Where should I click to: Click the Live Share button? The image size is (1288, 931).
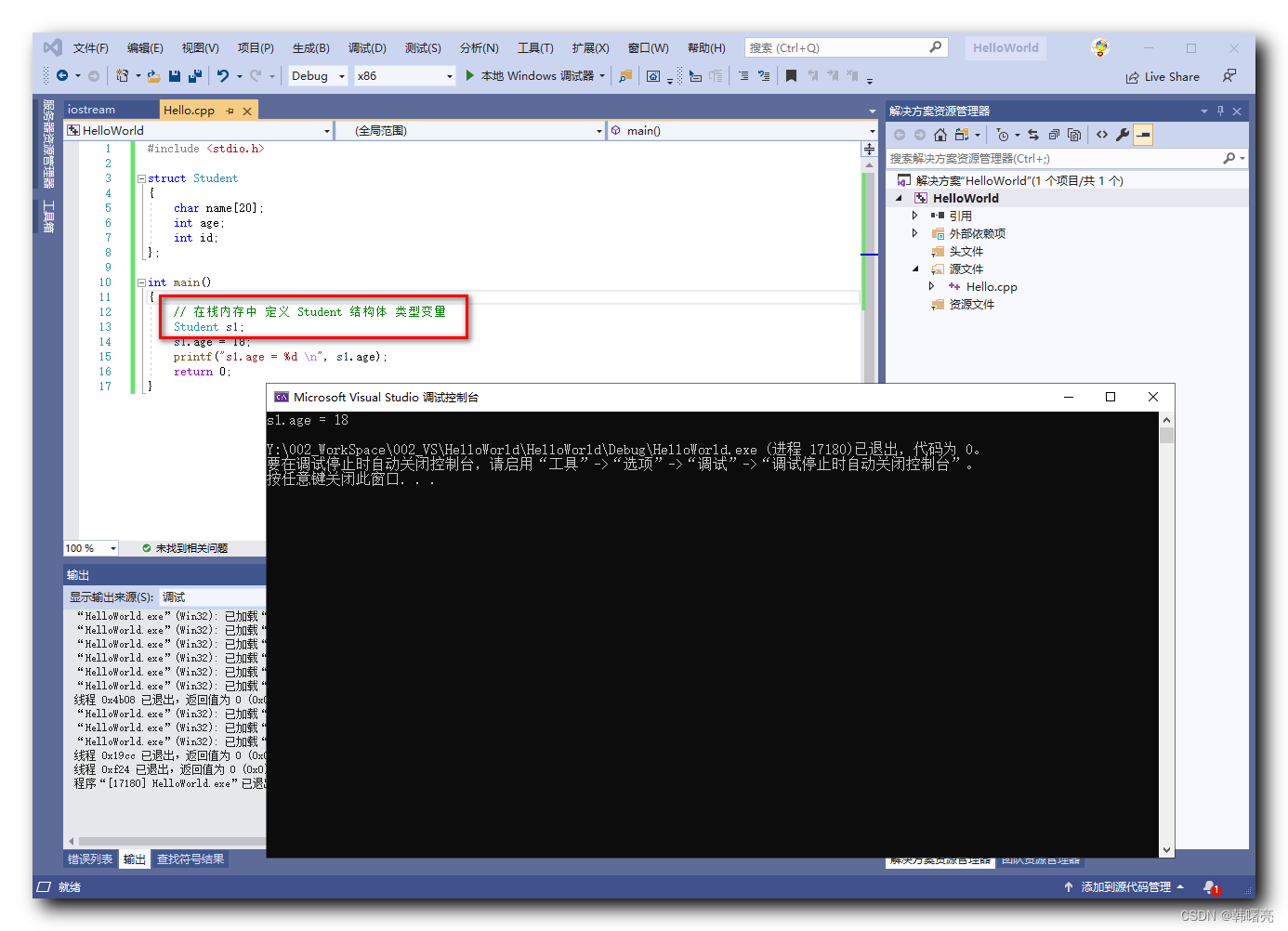pos(1163,77)
